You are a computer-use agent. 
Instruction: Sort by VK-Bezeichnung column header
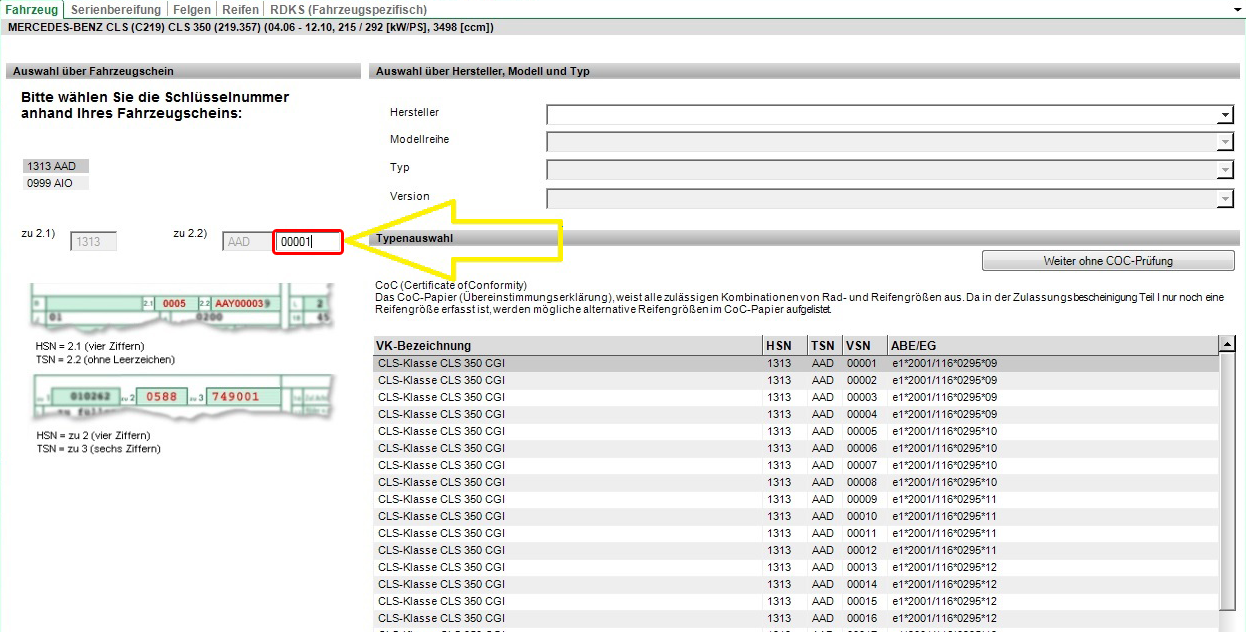(x=567, y=345)
